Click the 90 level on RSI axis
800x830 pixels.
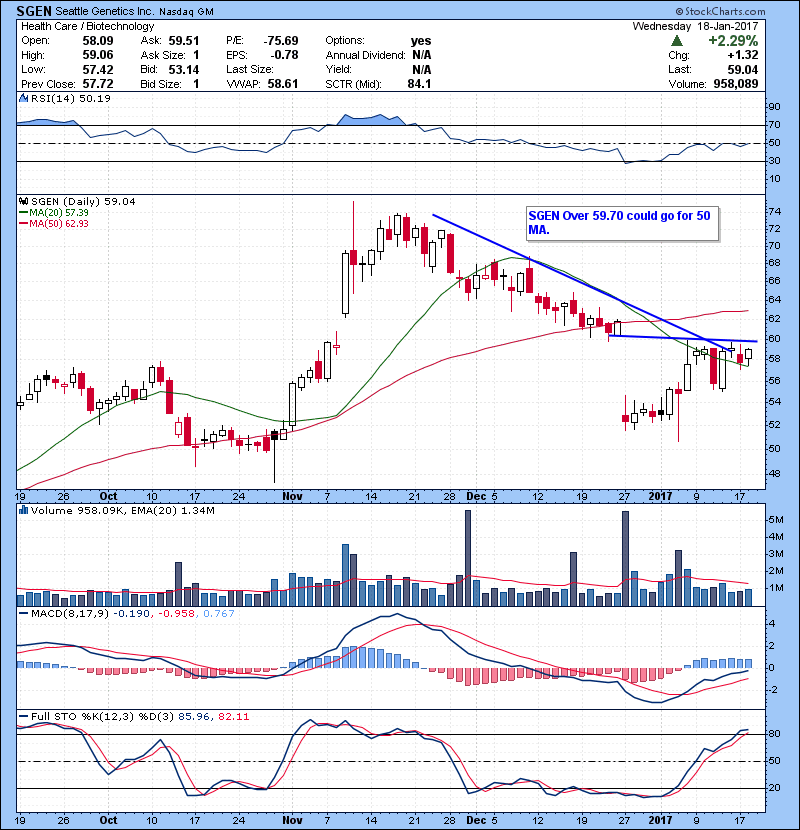(774, 107)
